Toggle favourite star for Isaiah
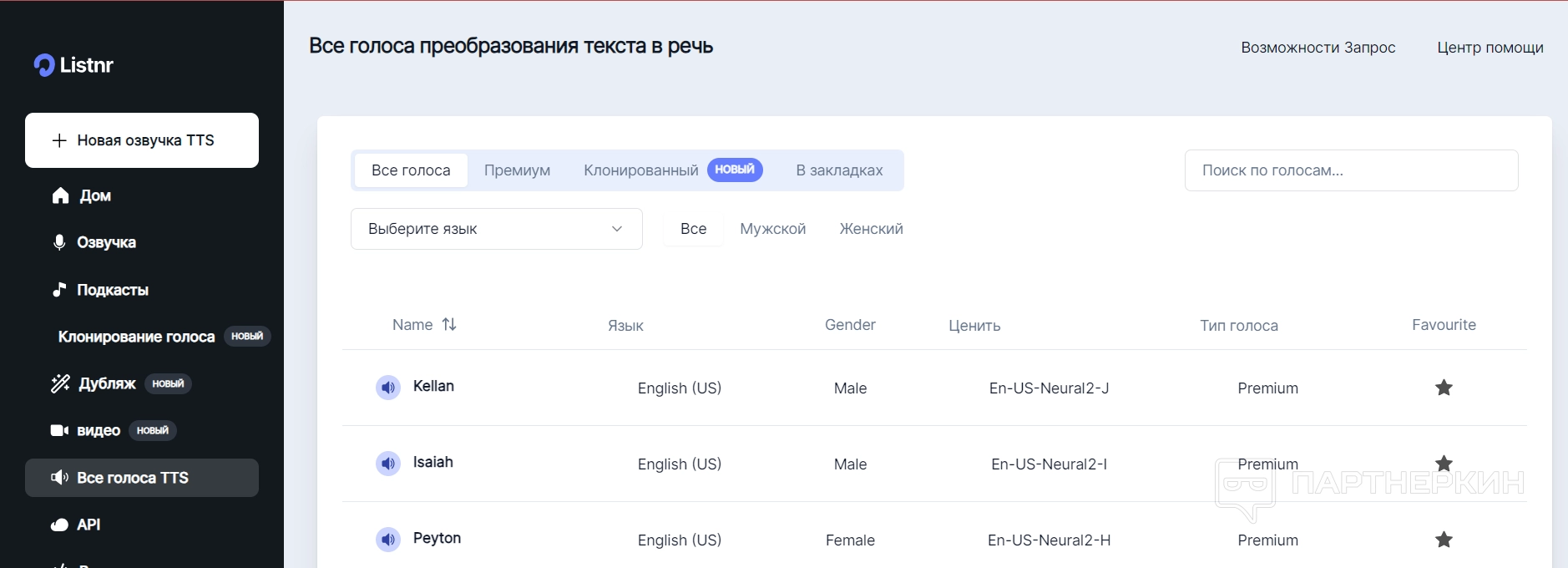The height and width of the screenshot is (568, 1568). pos(1444,463)
